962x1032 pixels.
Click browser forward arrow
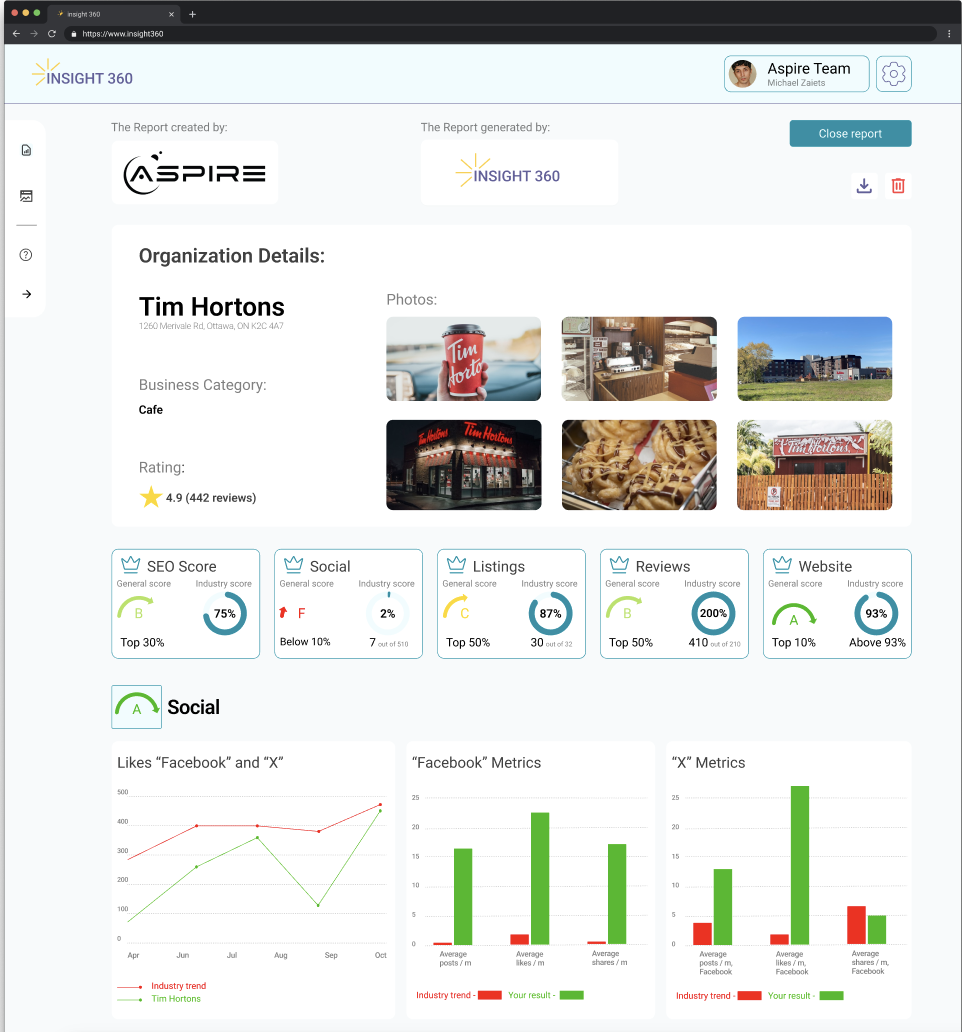point(34,34)
